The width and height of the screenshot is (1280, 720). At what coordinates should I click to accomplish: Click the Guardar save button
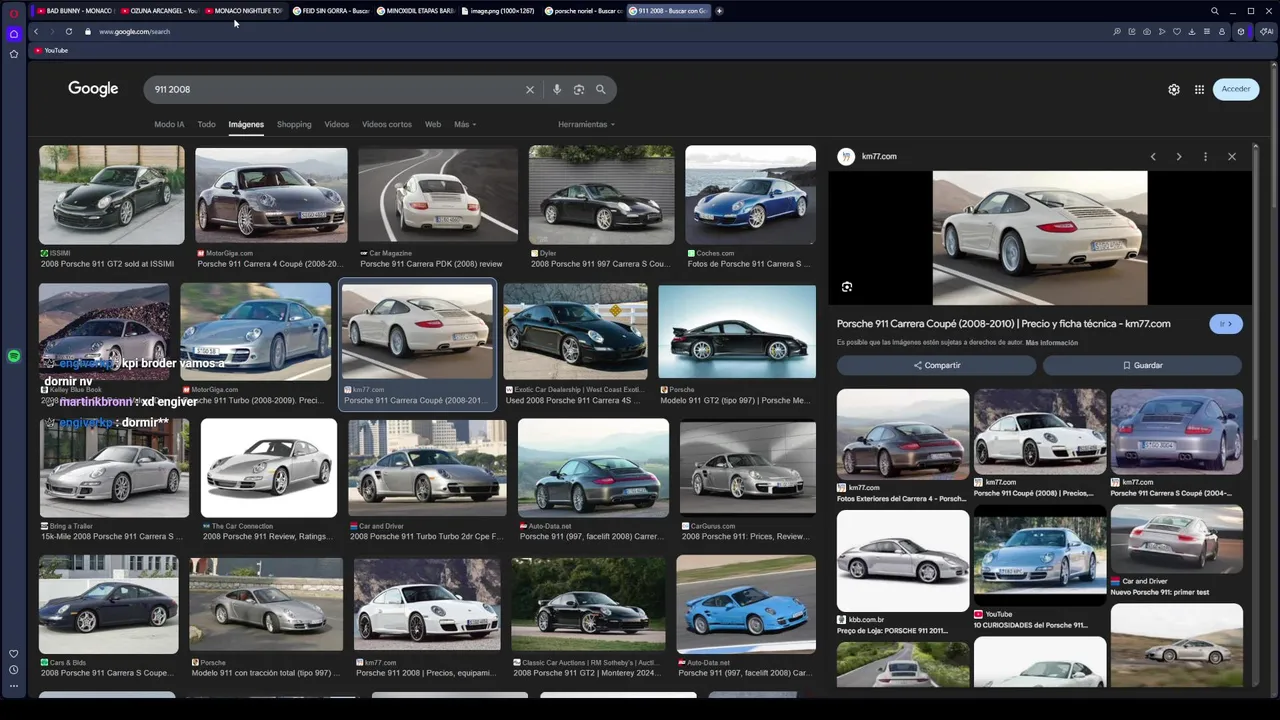pos(1142,365)
